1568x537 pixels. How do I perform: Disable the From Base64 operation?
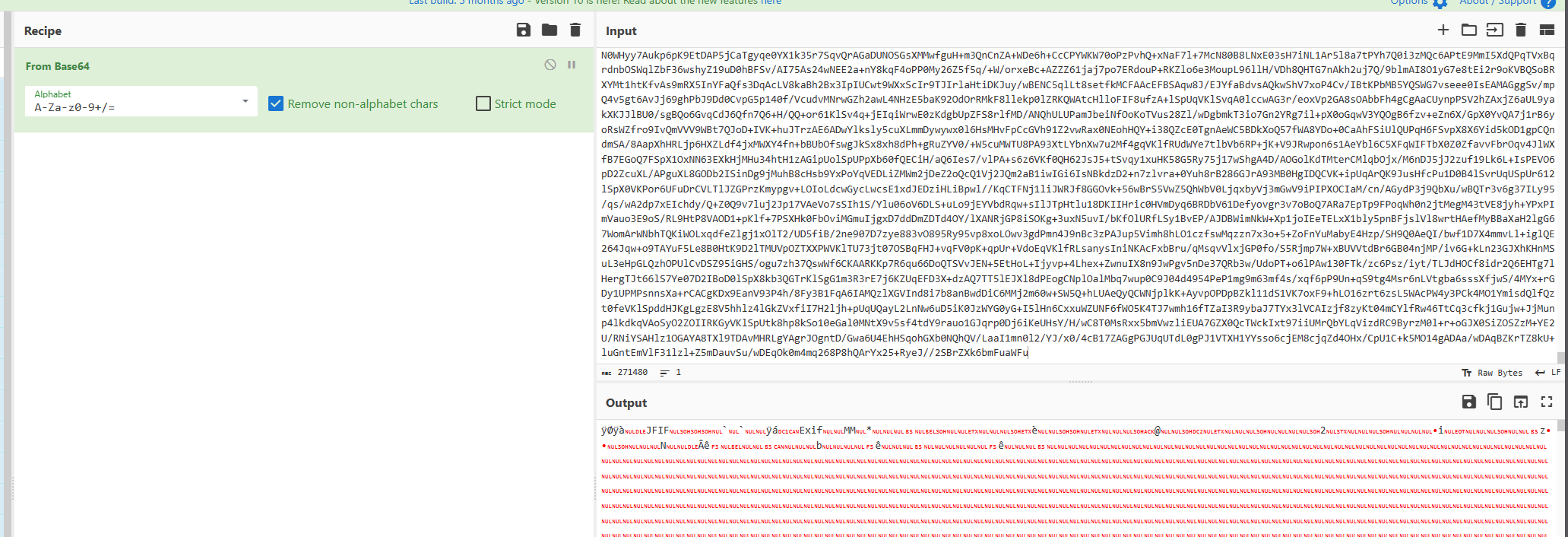[x=550, y=65]
